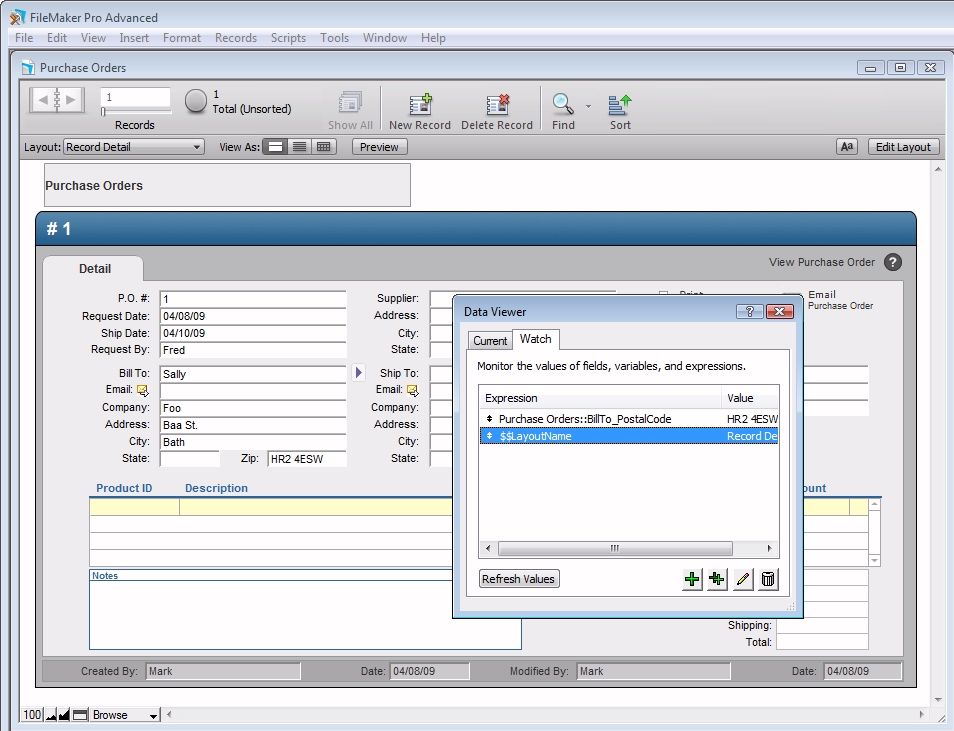
Task: Switch to Form view icon
Action: tap(275, 147)
